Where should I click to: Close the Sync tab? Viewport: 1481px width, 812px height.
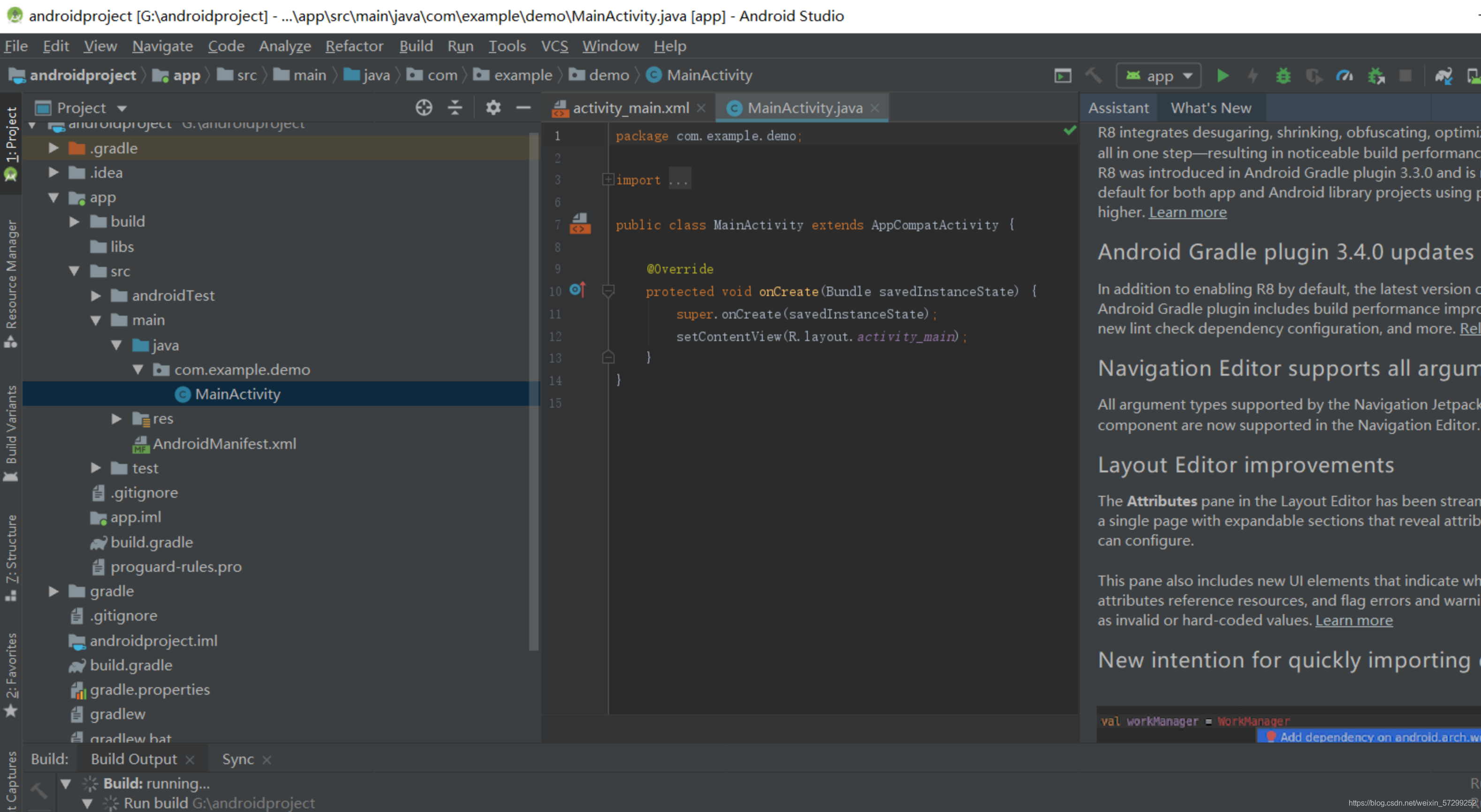point(266,759)
